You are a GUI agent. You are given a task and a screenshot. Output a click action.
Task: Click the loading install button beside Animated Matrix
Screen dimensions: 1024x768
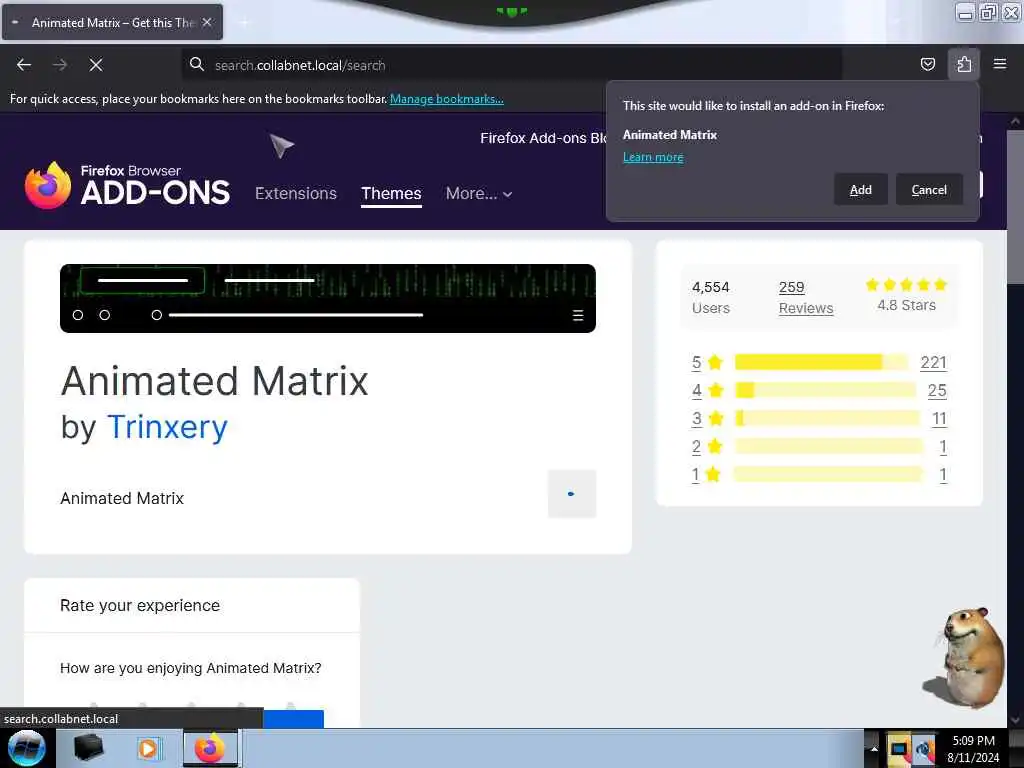tap(571, 494)
